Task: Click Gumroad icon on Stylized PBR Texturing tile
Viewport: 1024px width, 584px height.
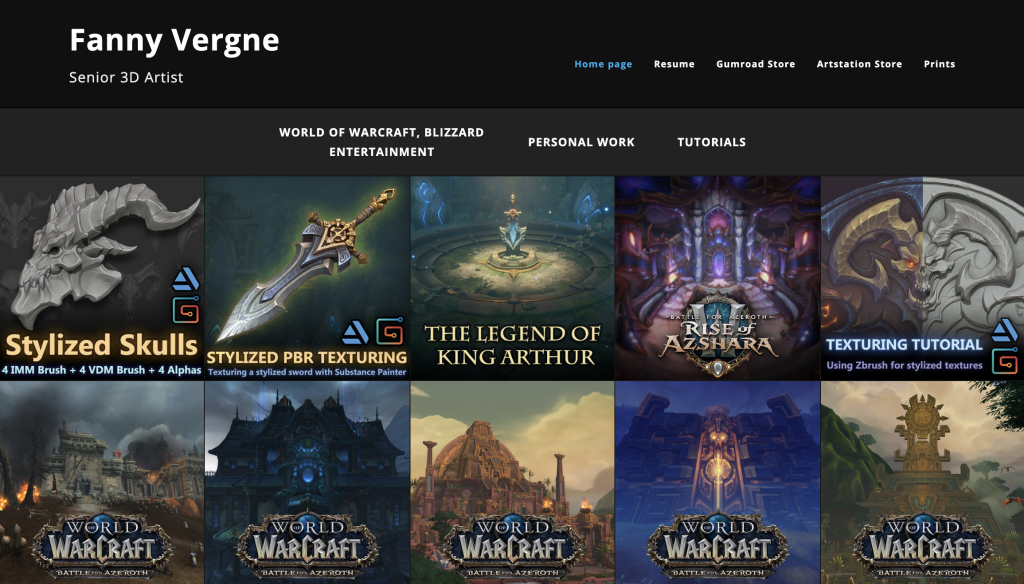Action: coord(390,332)
